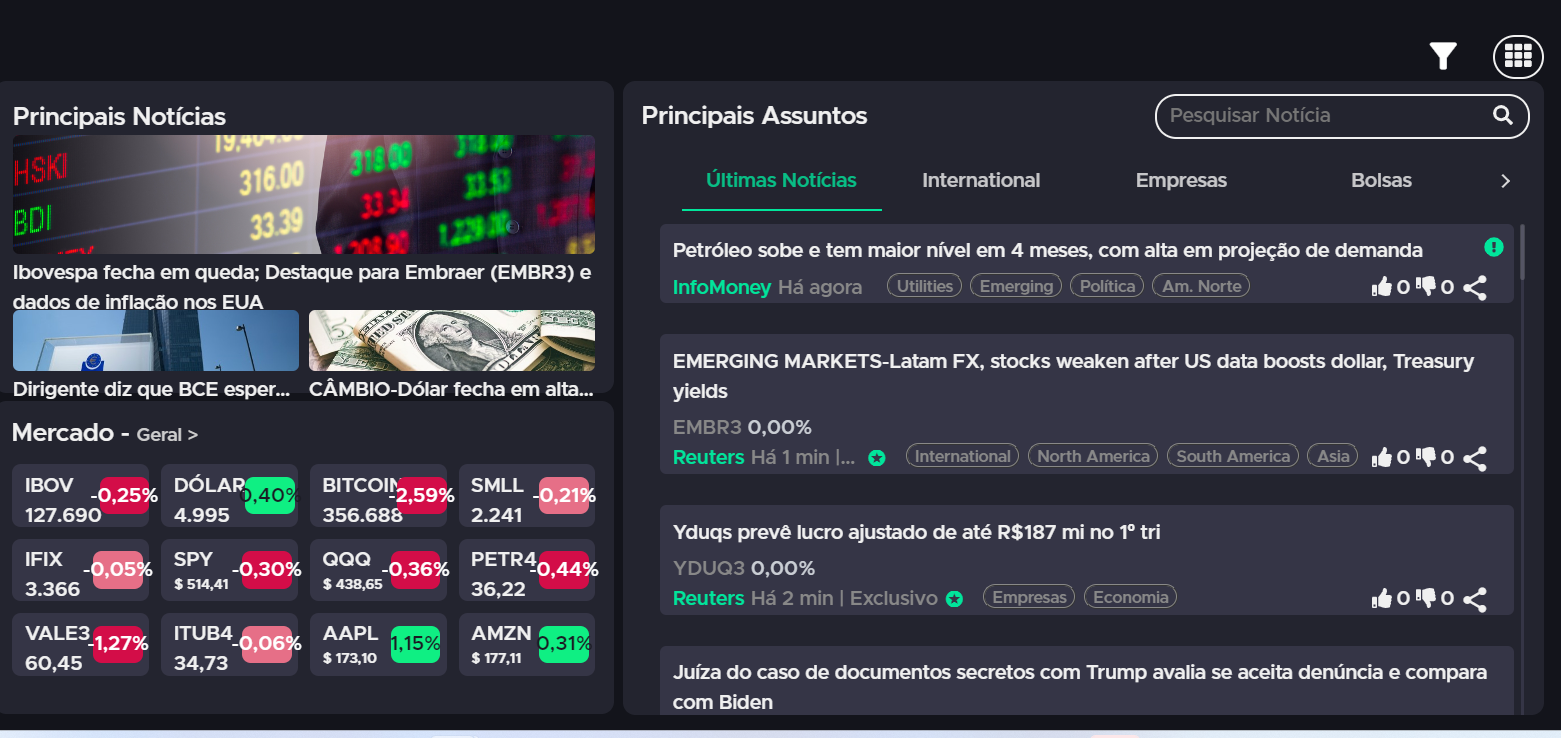Share the Yduqs prevê lucro article

[1475, 599]
